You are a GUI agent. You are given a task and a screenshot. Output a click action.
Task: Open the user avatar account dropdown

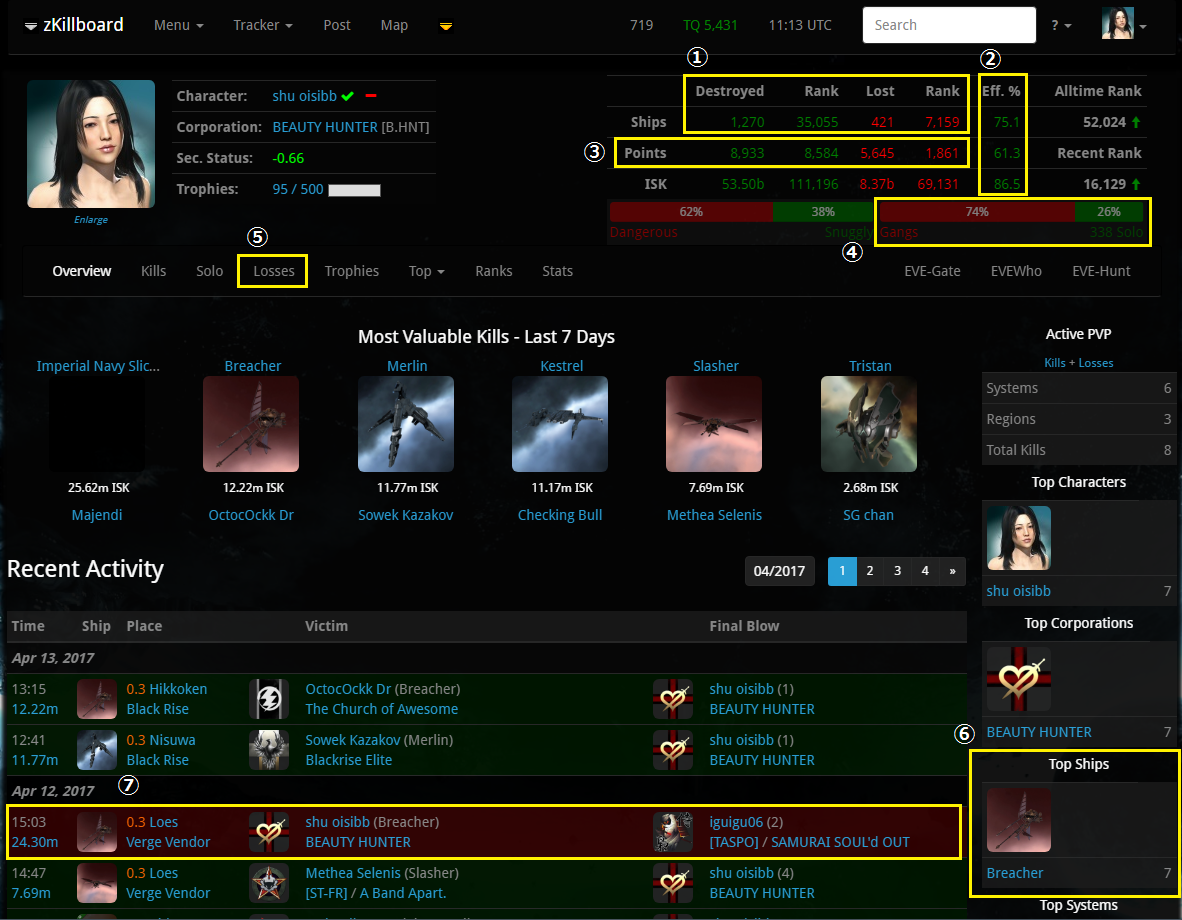(x=1123, y=25)
